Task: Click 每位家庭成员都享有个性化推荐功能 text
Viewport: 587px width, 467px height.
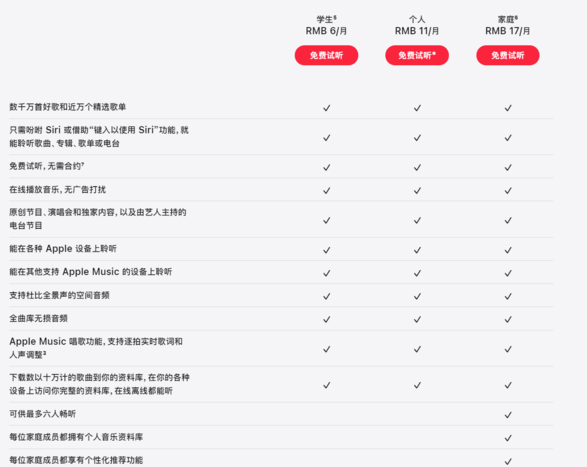Action: coord(76,460)
